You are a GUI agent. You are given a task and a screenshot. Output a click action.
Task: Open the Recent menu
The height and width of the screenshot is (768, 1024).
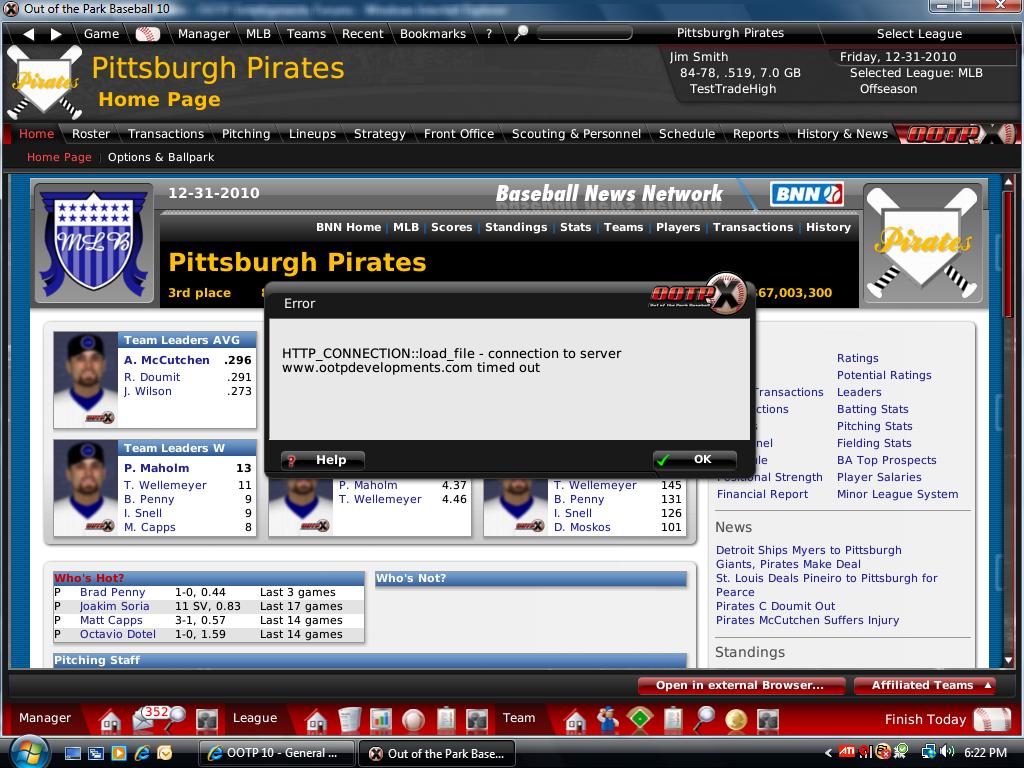[x=362, y=34]
